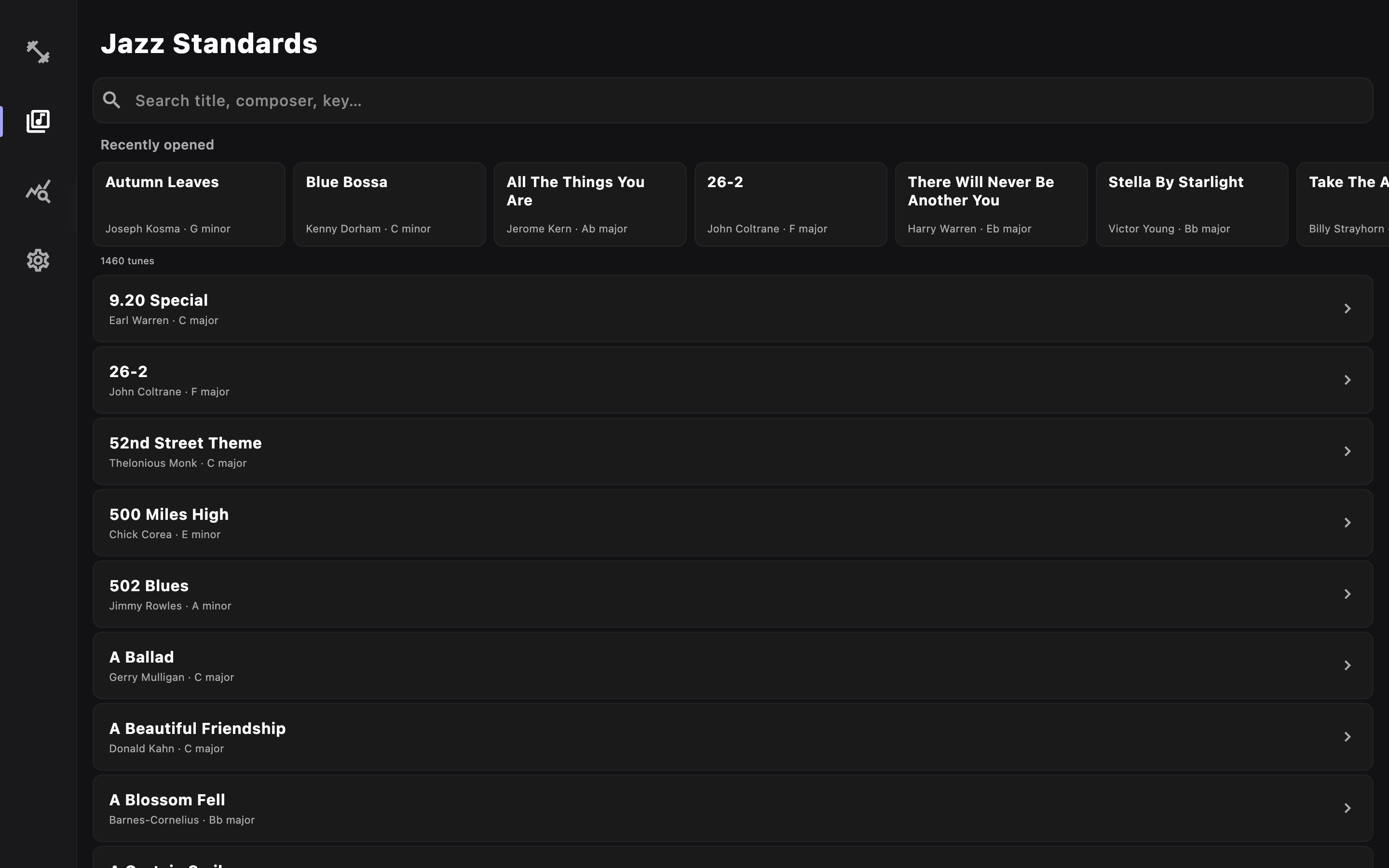This screenshot has height=868, width=1389.
Task: Open There Will Never Be Another You card
Action: click(991, 204)
